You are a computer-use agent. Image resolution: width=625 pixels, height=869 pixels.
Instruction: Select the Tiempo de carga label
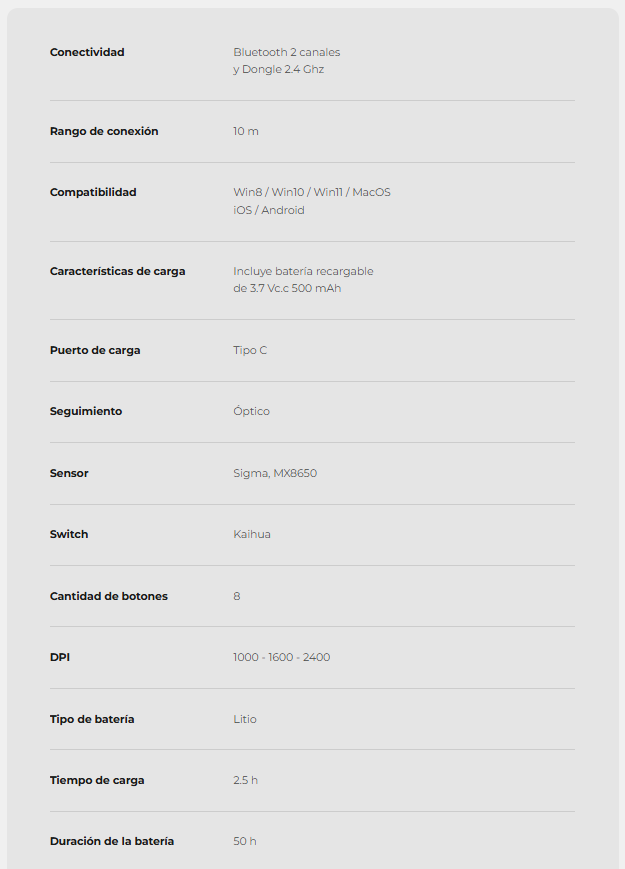97,780
